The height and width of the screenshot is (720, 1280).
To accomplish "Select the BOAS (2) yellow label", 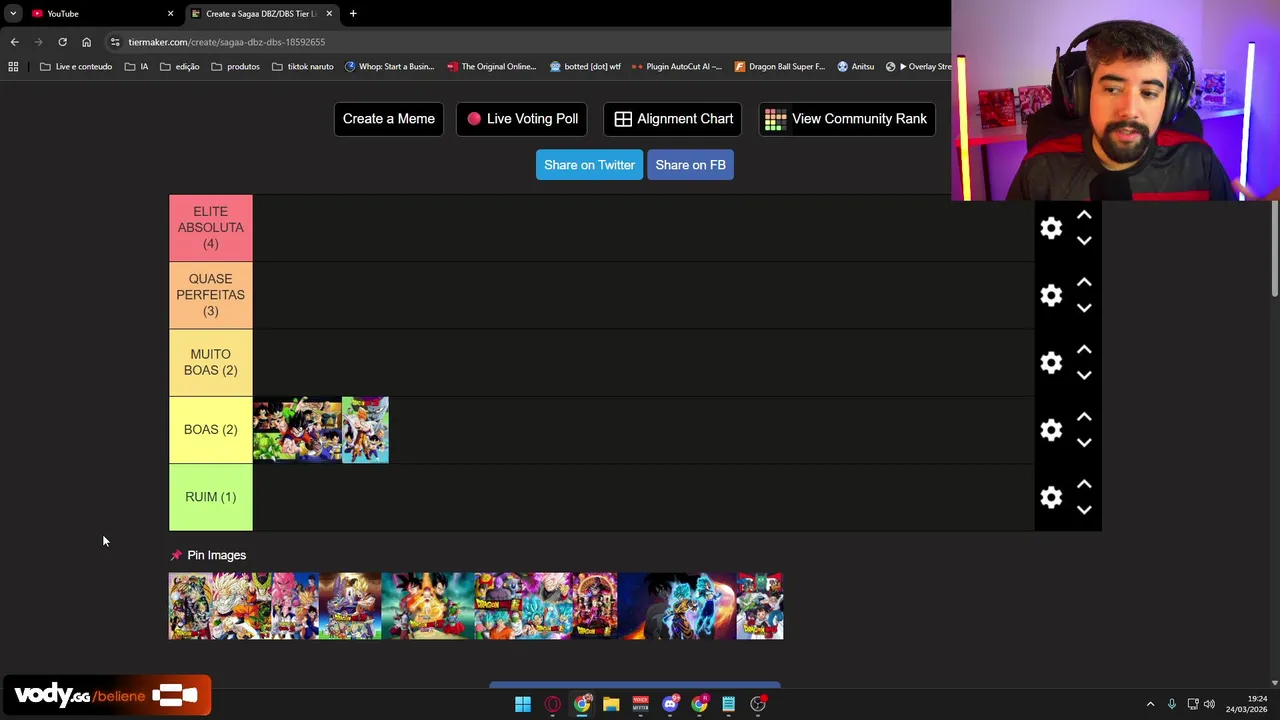I will pyautogui.click(x=211, y=430).
